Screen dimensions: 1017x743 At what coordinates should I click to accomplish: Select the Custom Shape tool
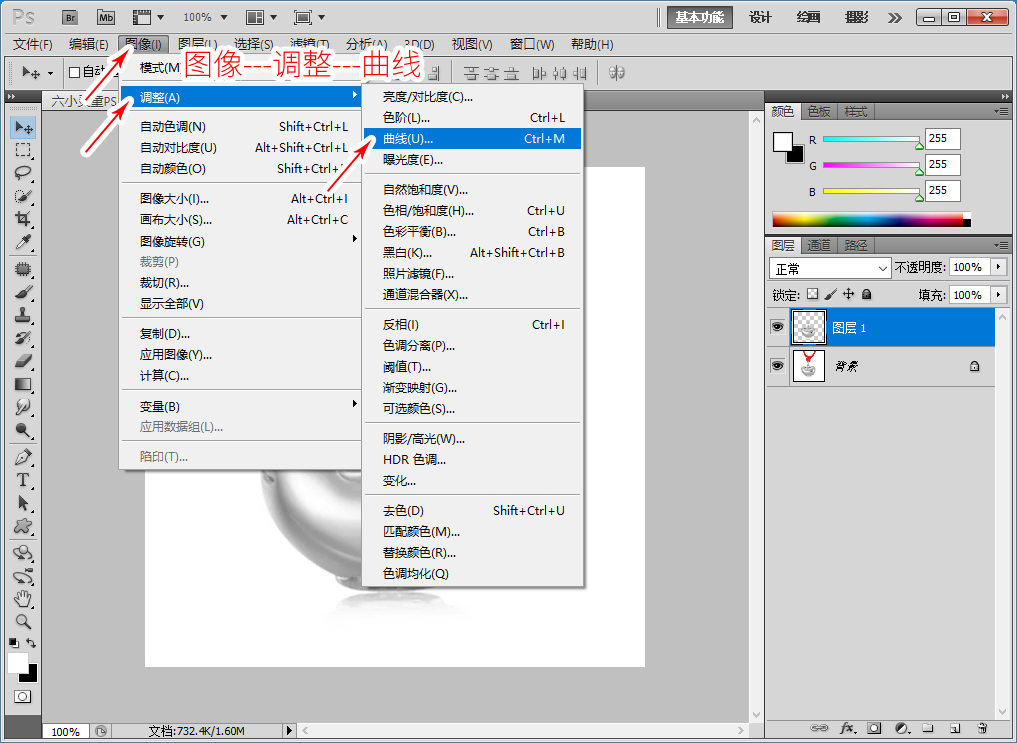23,526
